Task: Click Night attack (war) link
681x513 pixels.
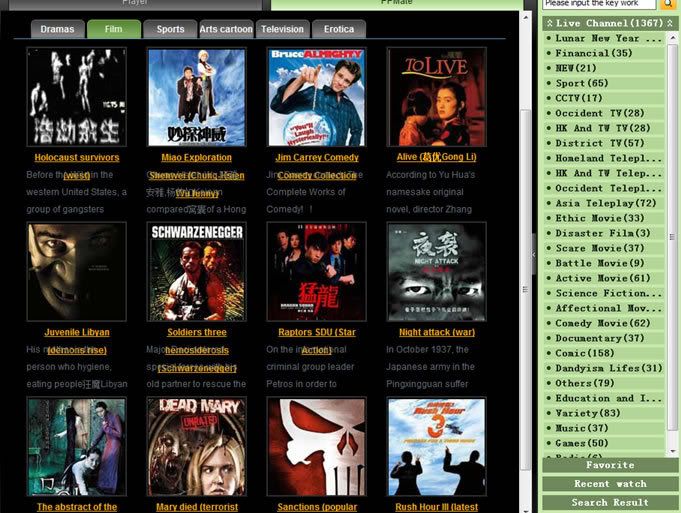Action: [x=437, y=332]
